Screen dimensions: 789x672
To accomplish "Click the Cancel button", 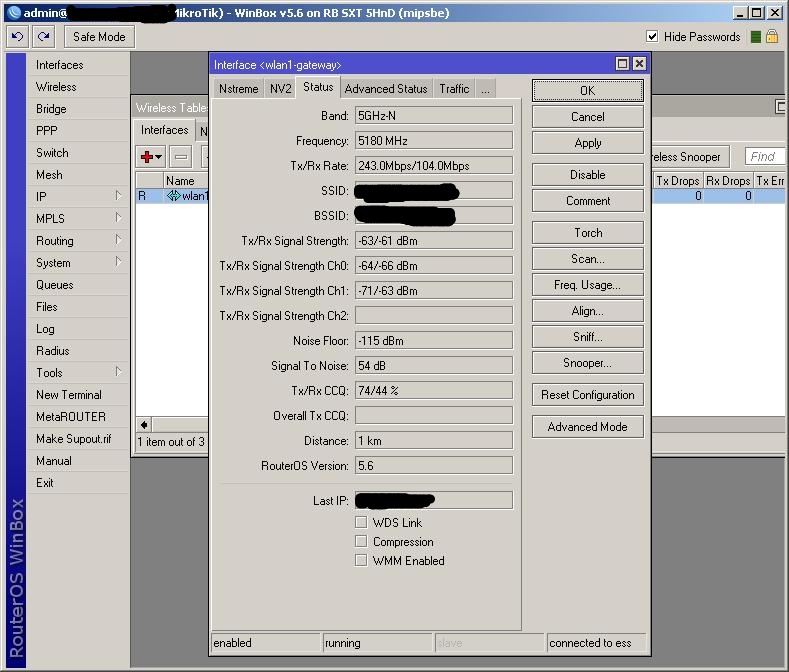I will (588, 117).
